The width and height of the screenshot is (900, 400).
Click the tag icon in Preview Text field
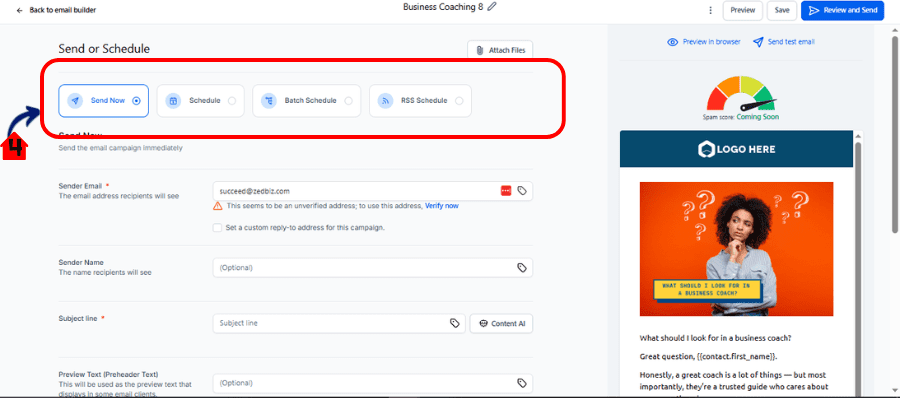[521, 382]
